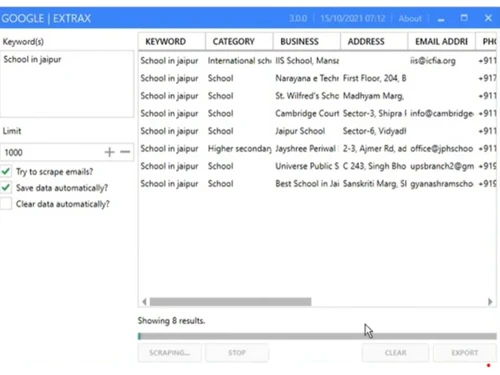
Task: Sort by CATEGORY column header
Action: point(239,41)
